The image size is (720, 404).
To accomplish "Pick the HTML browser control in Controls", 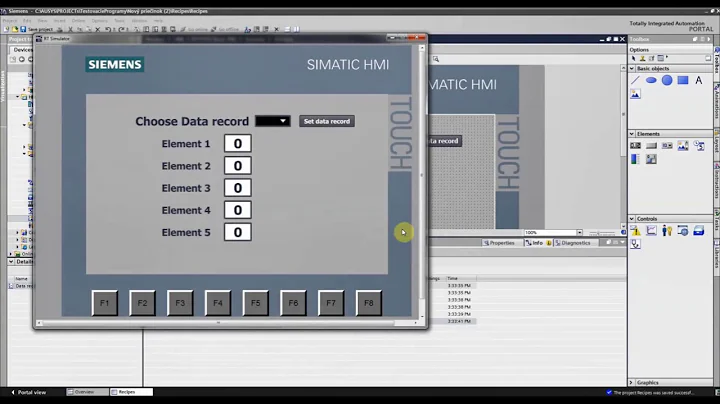I will pos(683,230).
